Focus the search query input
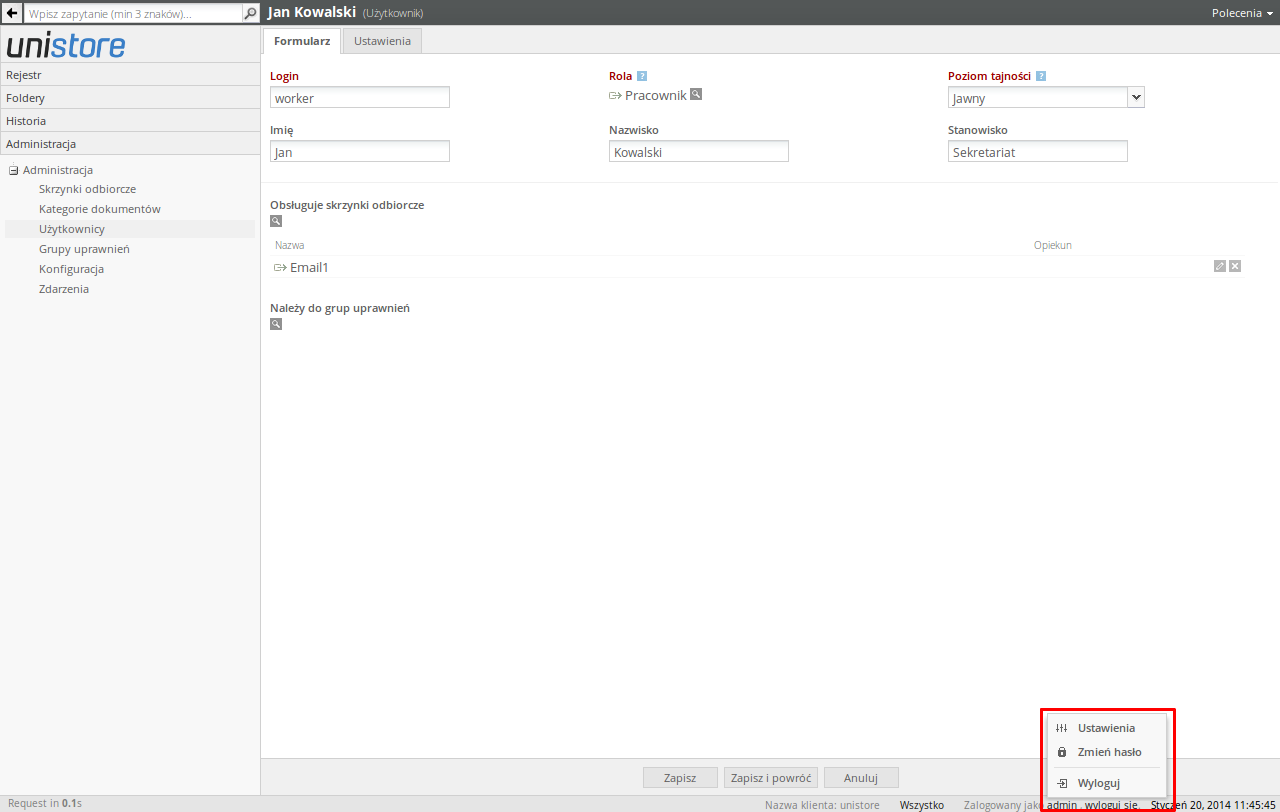1280x812 pixels. [x=133, y=14]
